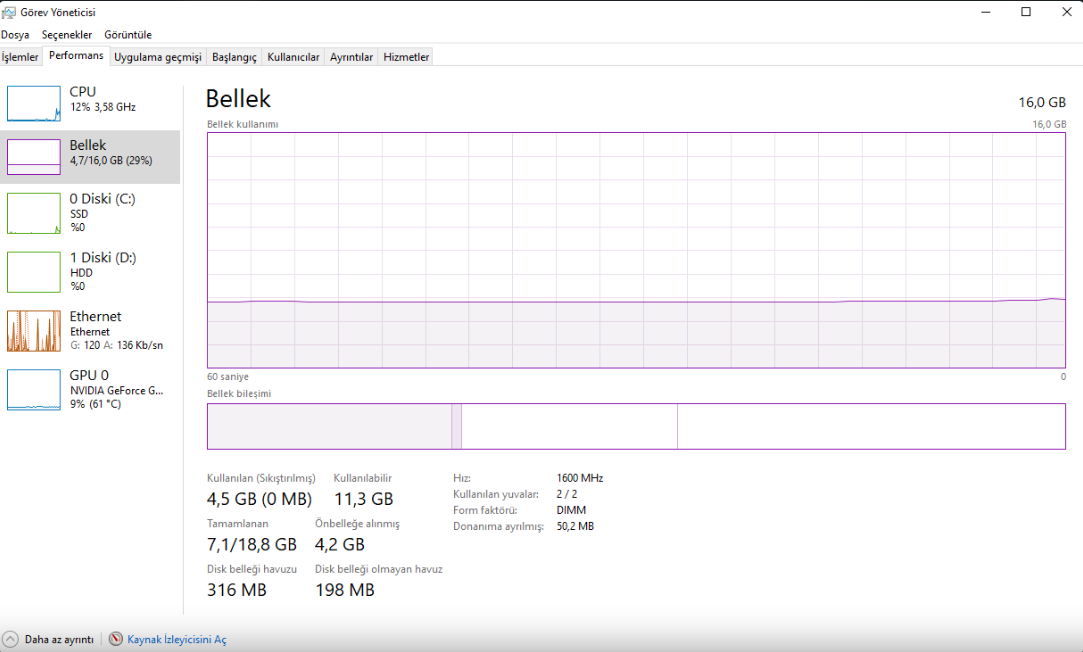The width and height of the screenshot is (1083, 652).
Task: Click the 316 MB disk pool value
Action: tap(236, 590)
